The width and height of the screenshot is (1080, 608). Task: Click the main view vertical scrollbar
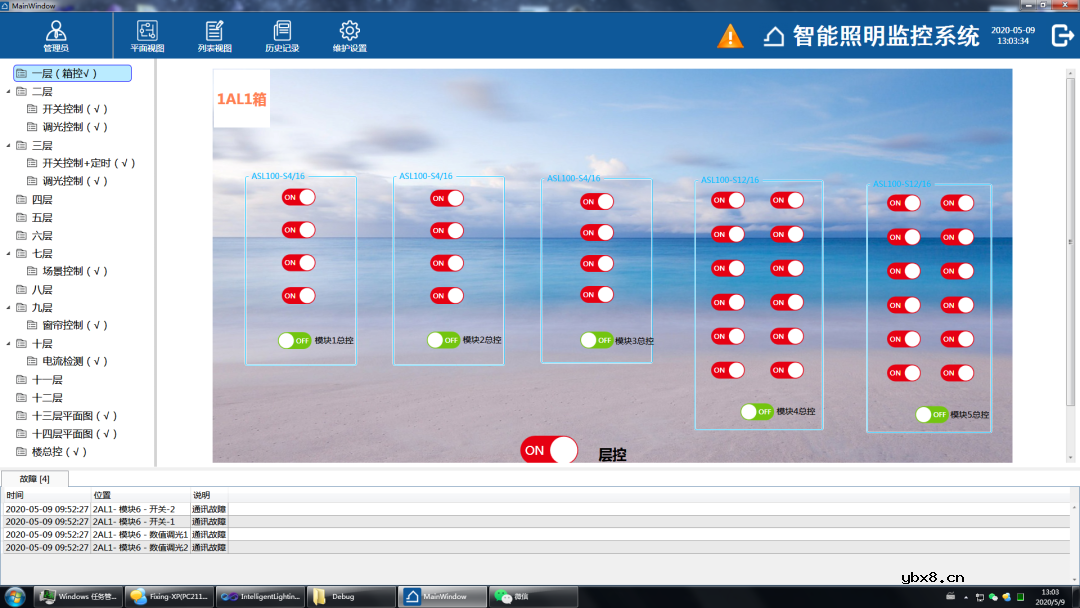[x=1071, y=240]
